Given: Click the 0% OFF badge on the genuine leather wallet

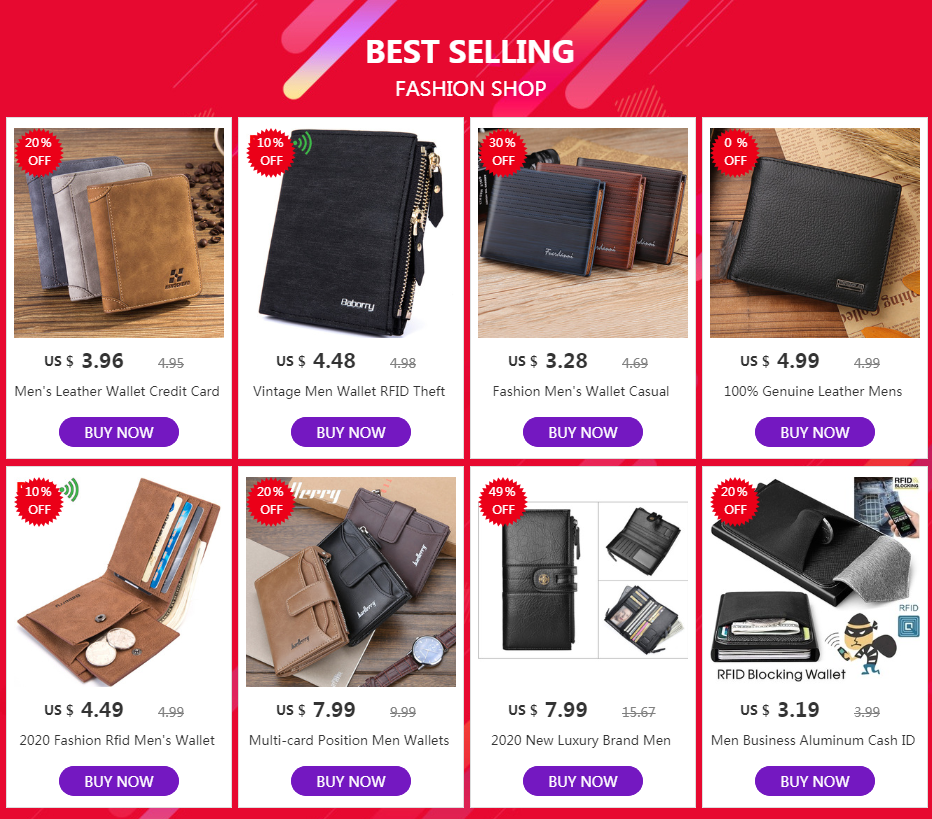Looking at the screenshot, I should click(x=735, y=152).
